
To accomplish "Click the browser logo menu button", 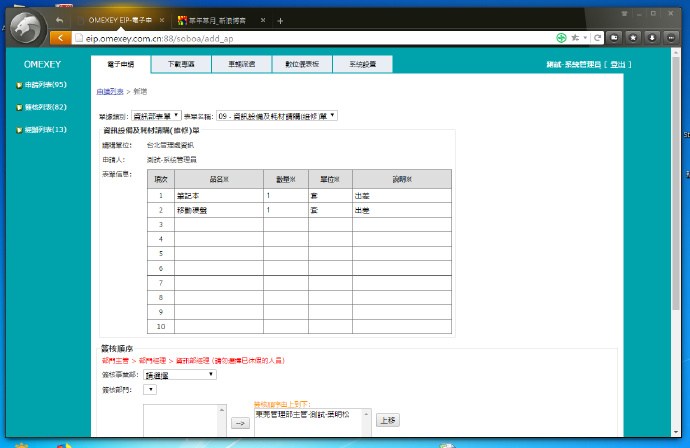I will pos(26,28).
